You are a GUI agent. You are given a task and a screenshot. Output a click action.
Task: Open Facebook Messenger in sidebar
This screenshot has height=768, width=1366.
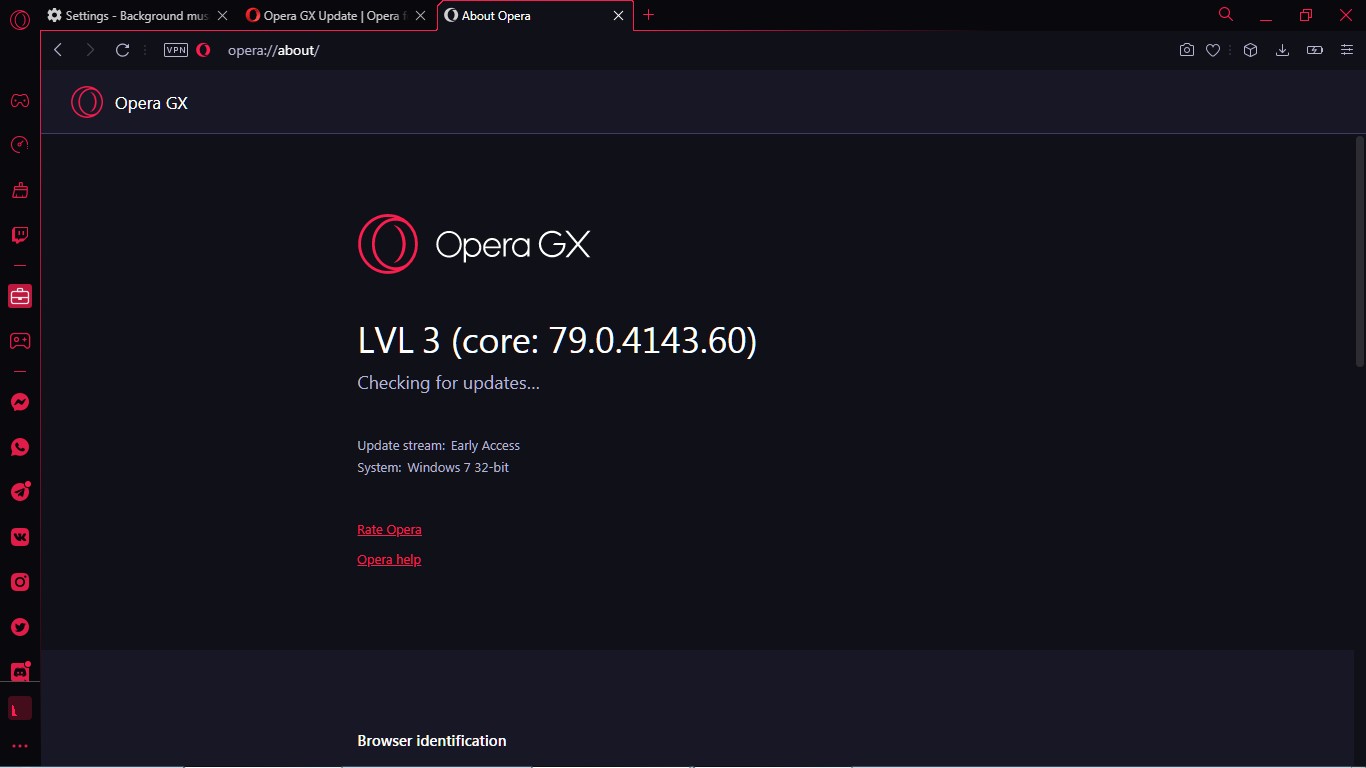[20, 402]
